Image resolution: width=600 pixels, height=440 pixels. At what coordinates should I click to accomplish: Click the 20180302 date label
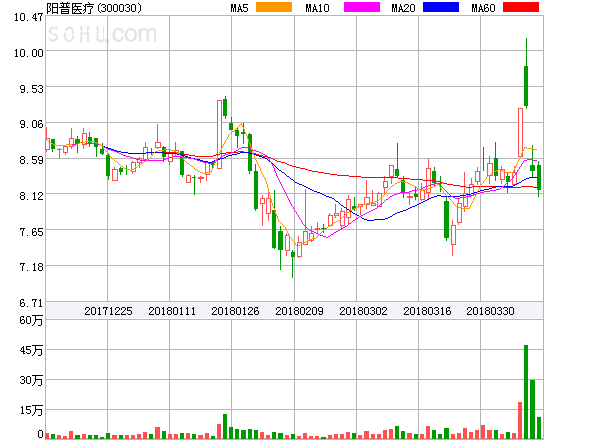click(x=363, y=311)
